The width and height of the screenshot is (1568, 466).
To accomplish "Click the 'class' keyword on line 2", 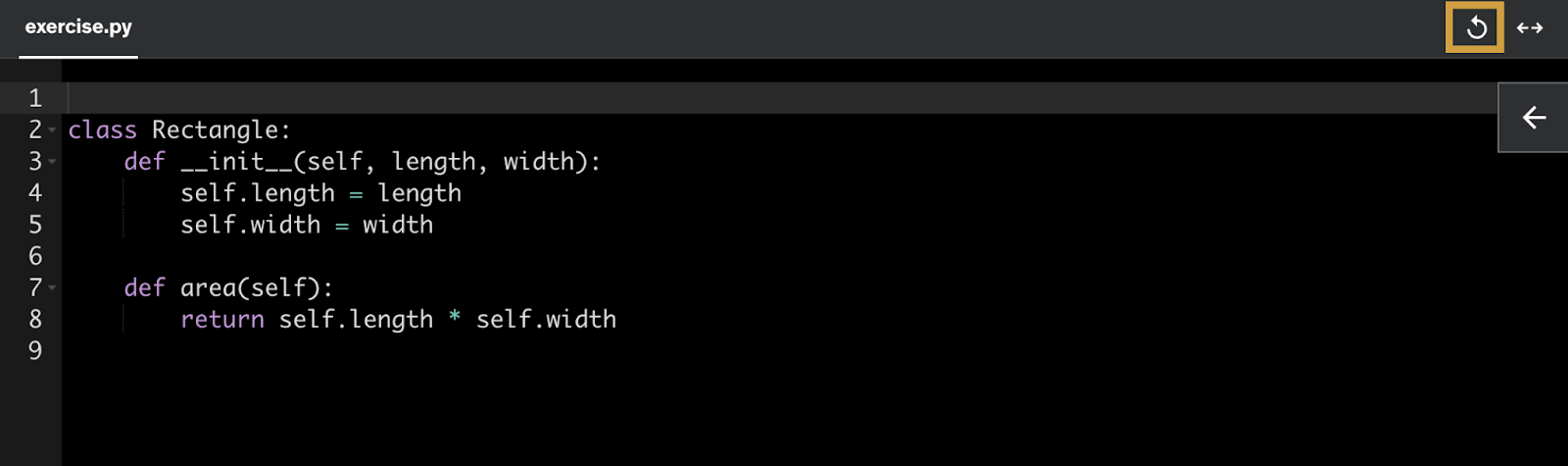I will [102, 130].
